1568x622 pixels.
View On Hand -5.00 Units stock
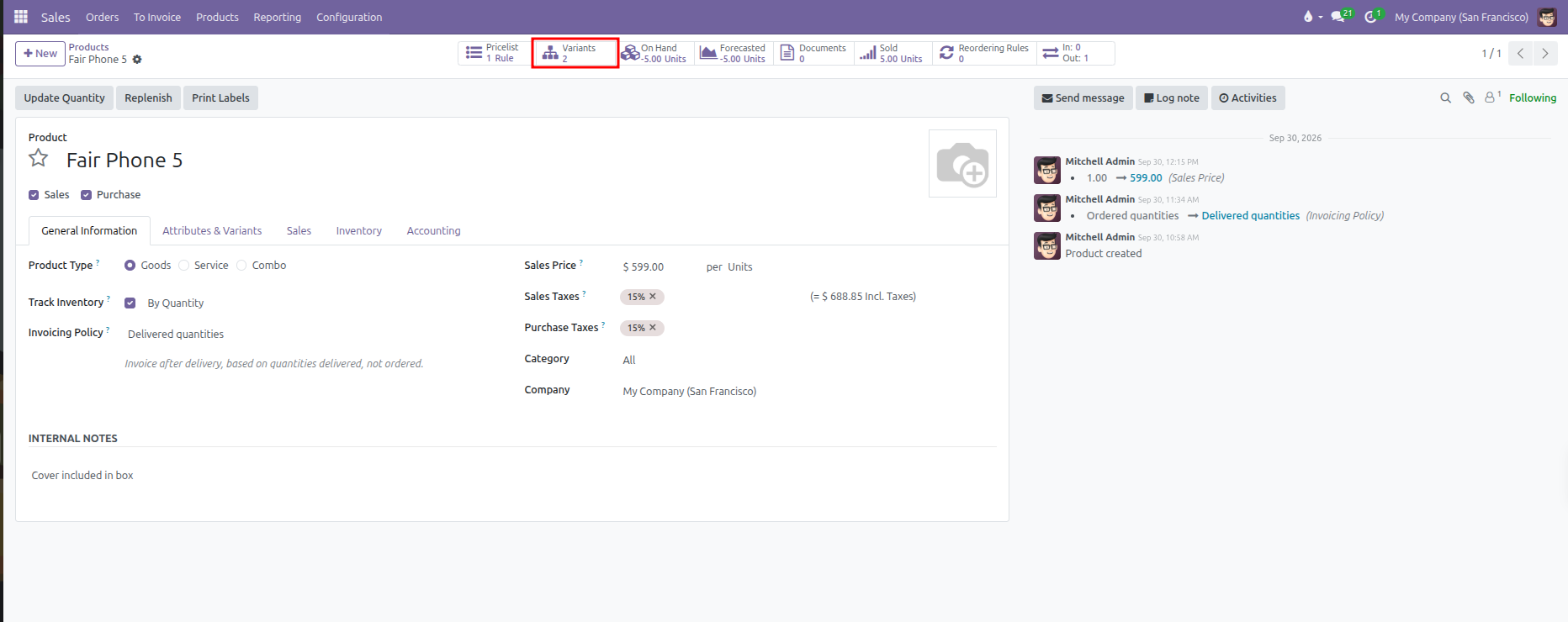pos(654,53)
